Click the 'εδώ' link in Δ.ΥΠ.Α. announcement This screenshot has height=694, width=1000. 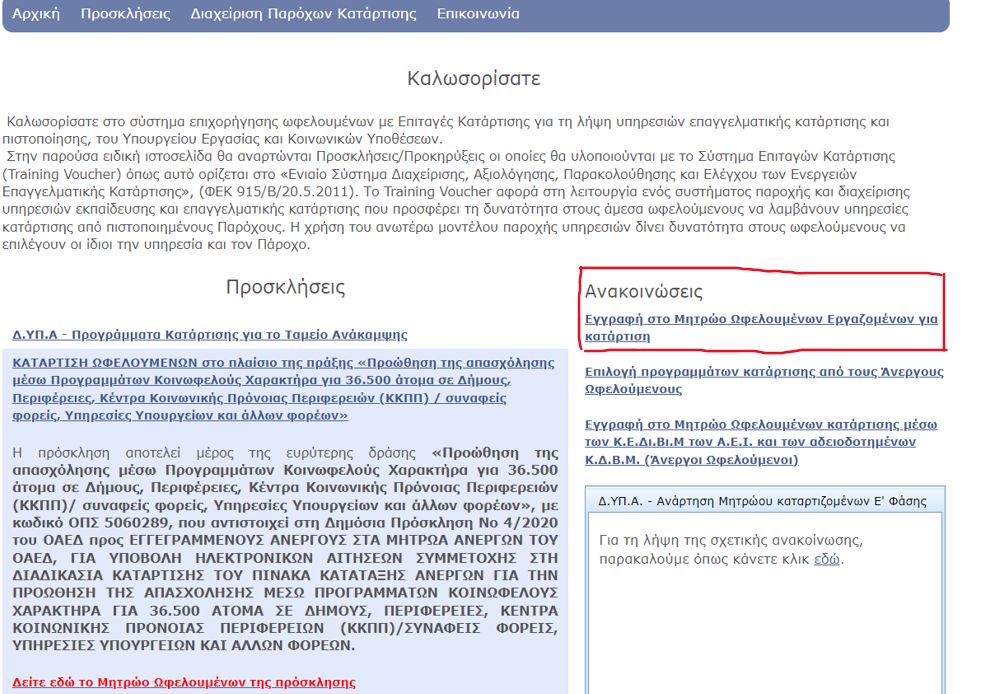point(827,559)
